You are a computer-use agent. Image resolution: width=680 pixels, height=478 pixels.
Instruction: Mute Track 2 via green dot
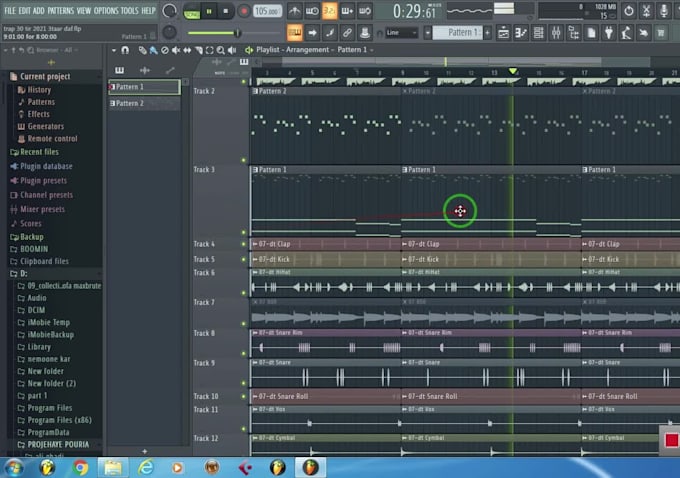coord(243,160)
